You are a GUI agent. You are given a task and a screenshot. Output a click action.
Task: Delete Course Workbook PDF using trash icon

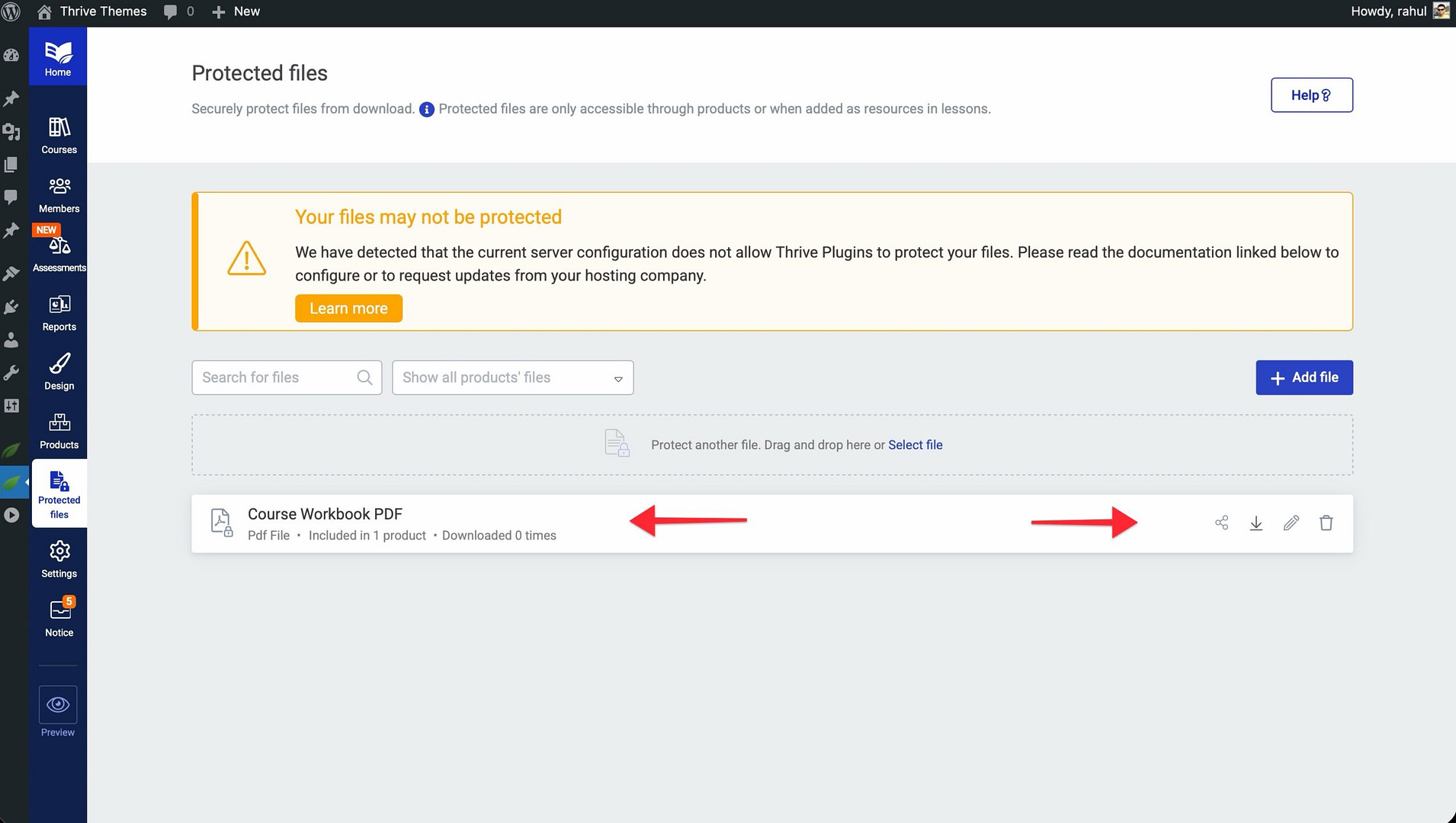(1326, 523)
